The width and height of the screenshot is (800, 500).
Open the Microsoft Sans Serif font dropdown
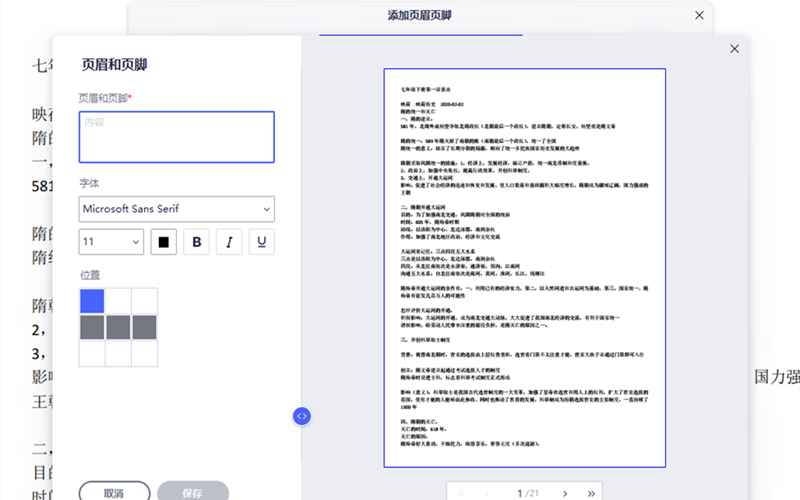[x=176, y=209]
